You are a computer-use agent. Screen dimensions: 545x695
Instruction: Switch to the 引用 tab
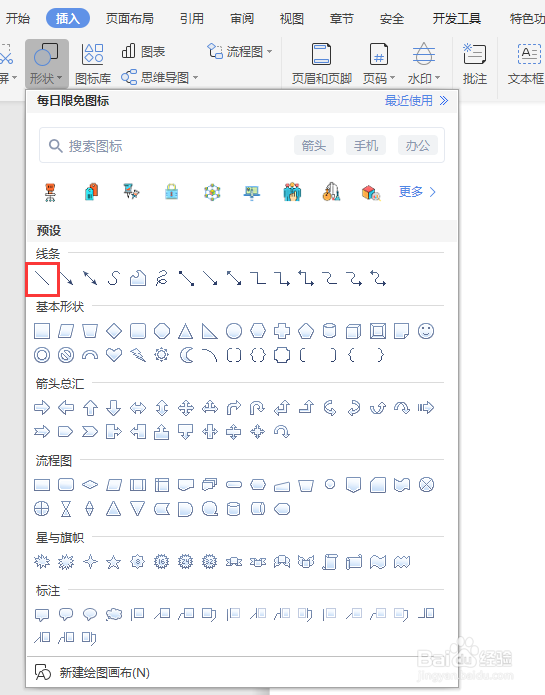click(x=192, y=18)
